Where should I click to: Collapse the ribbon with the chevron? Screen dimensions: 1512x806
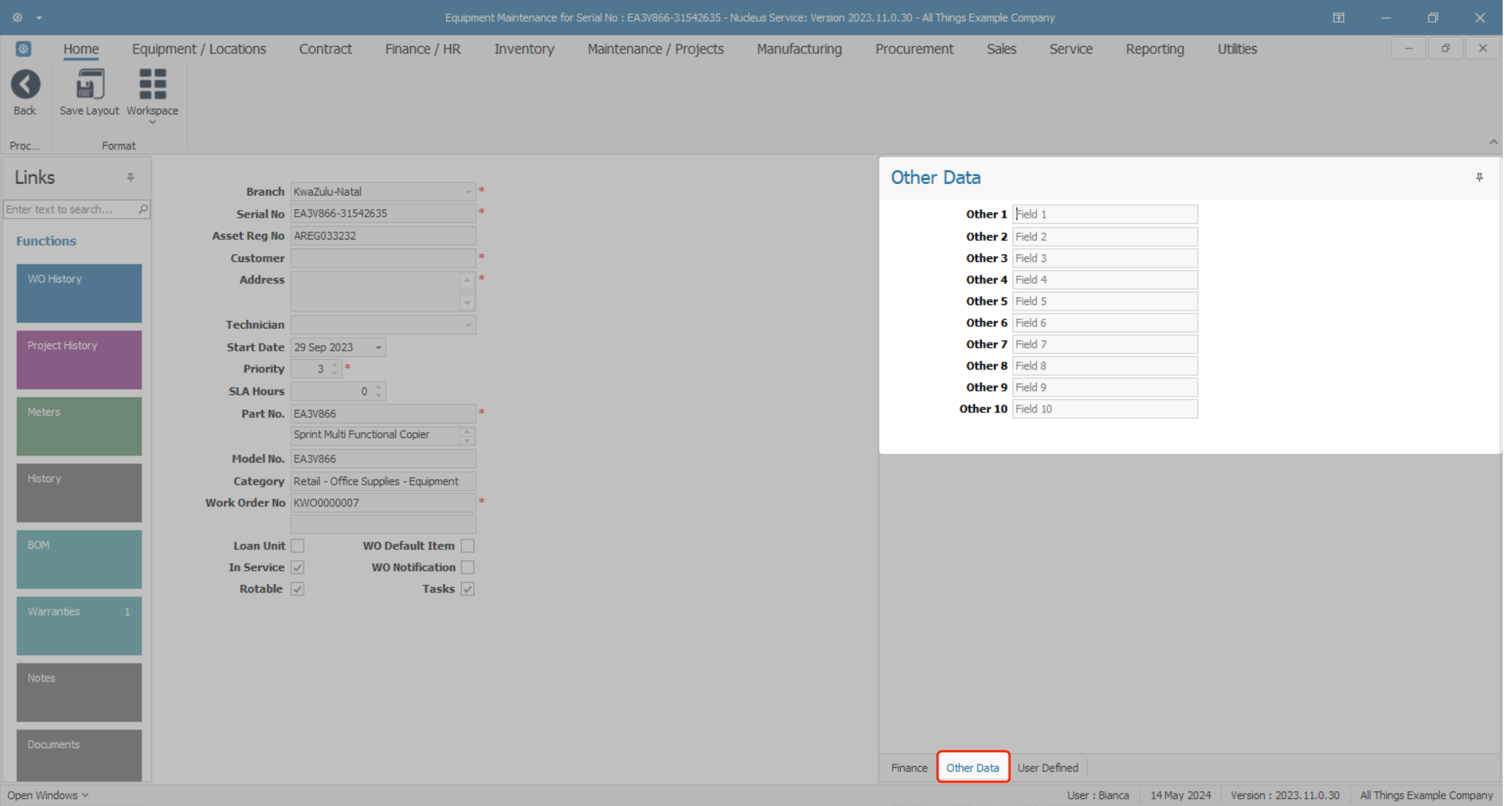point(1493,142)
